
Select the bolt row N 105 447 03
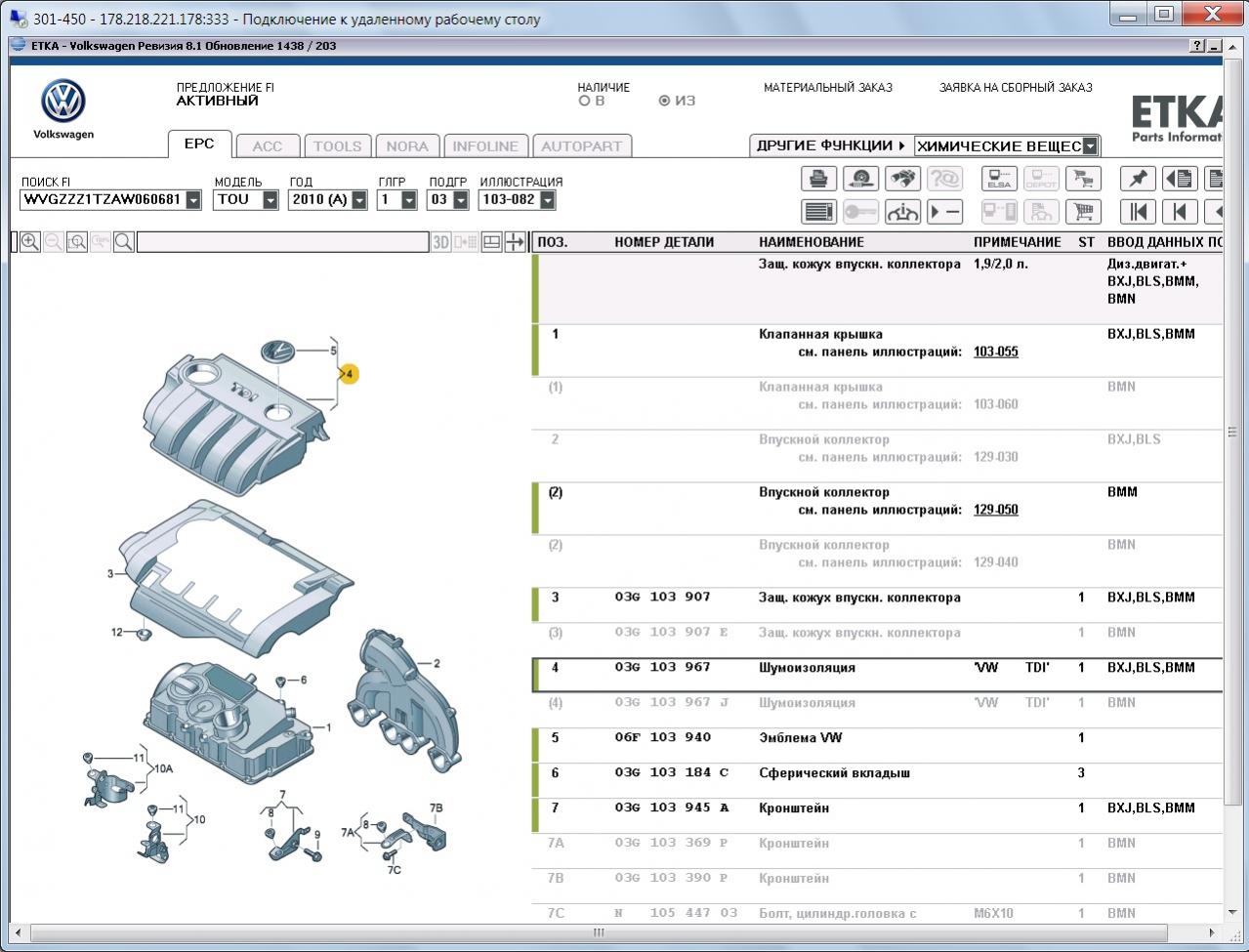coord(877,914)
